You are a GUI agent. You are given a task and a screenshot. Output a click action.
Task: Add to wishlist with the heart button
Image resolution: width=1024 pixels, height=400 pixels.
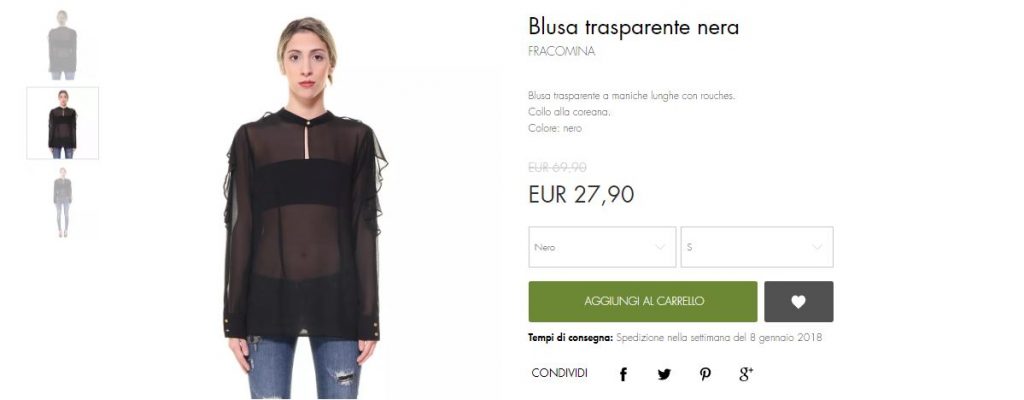(x=799, y=301)
